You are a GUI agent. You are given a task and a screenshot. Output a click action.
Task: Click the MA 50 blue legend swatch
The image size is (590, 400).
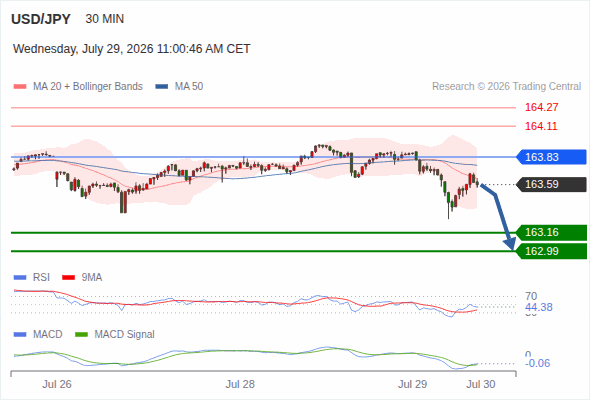click(162, 87)
